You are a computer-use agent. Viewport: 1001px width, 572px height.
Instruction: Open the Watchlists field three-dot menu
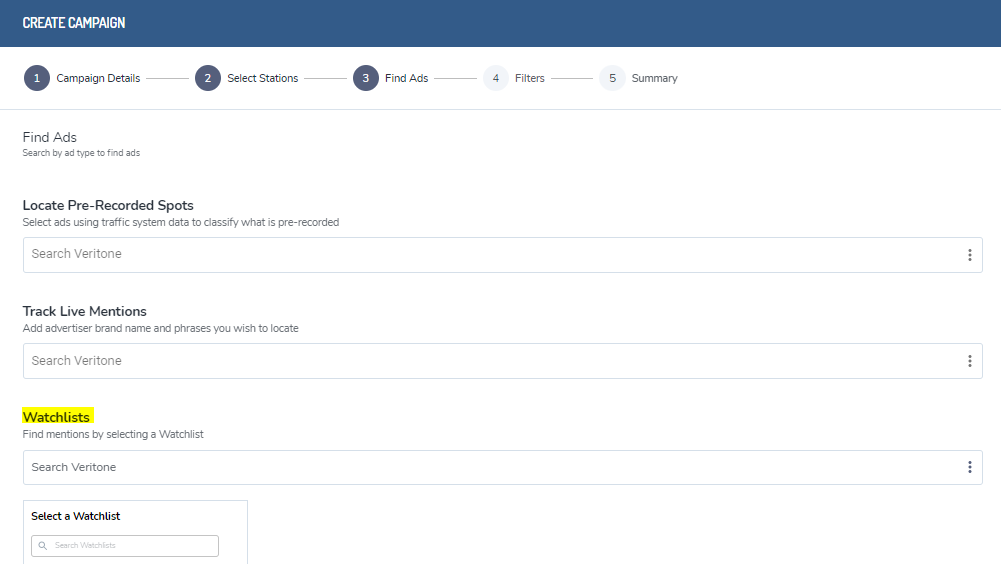pos(969,467)
